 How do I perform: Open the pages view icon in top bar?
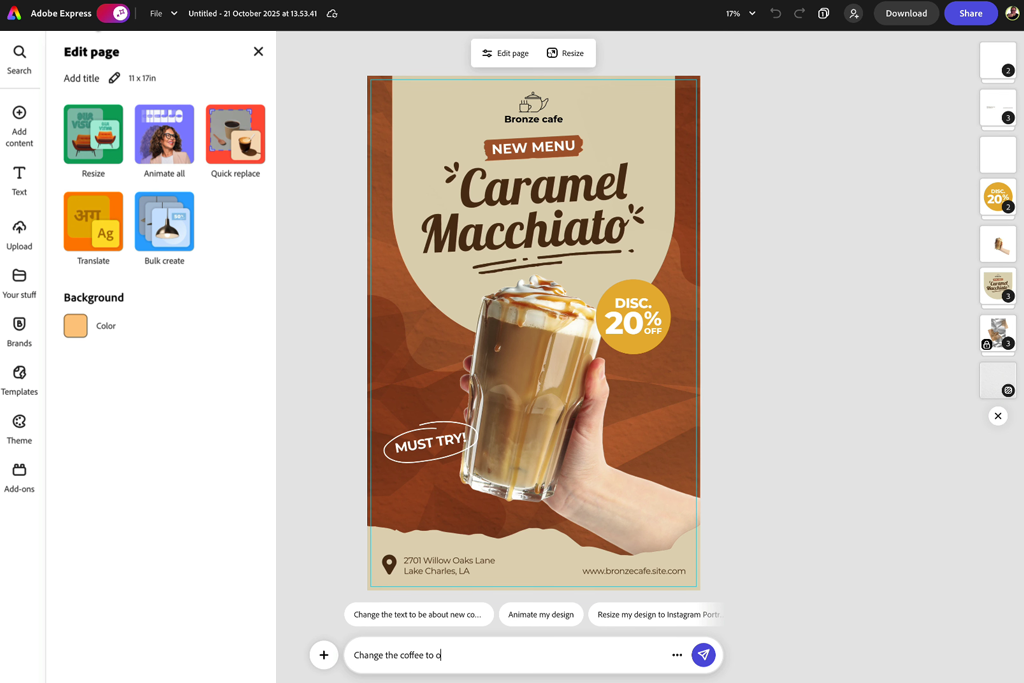click(824, 13)
